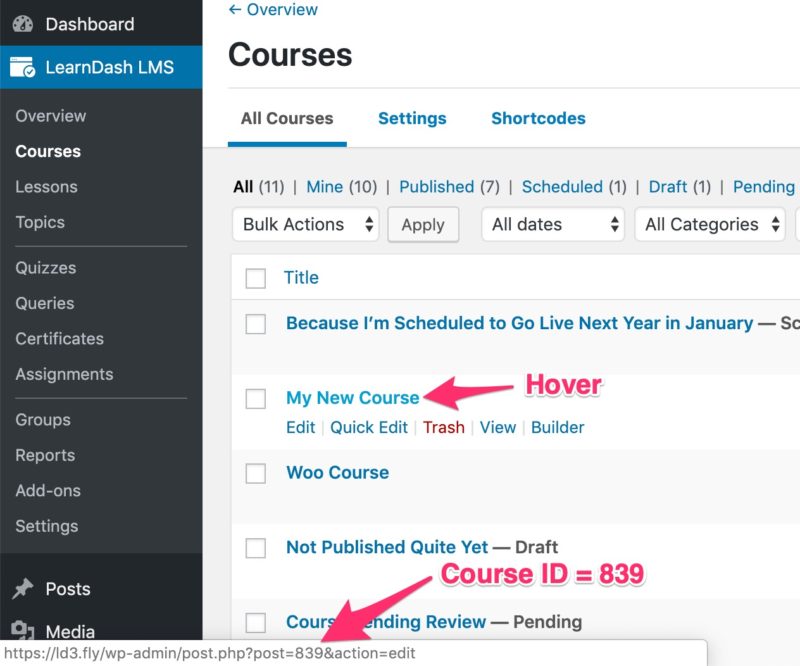Filter courses by Published status

[x=436, y=186]
